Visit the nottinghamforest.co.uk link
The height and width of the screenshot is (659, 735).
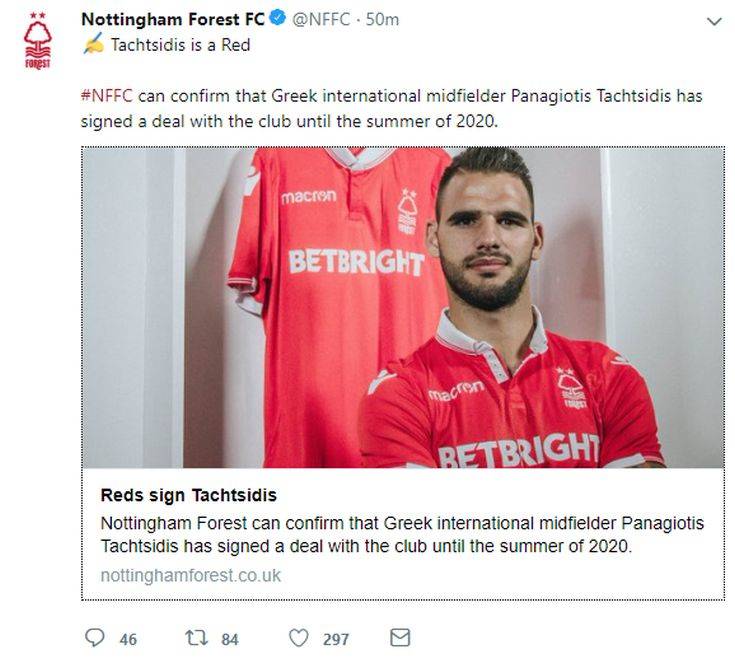(x=191, y=575)
